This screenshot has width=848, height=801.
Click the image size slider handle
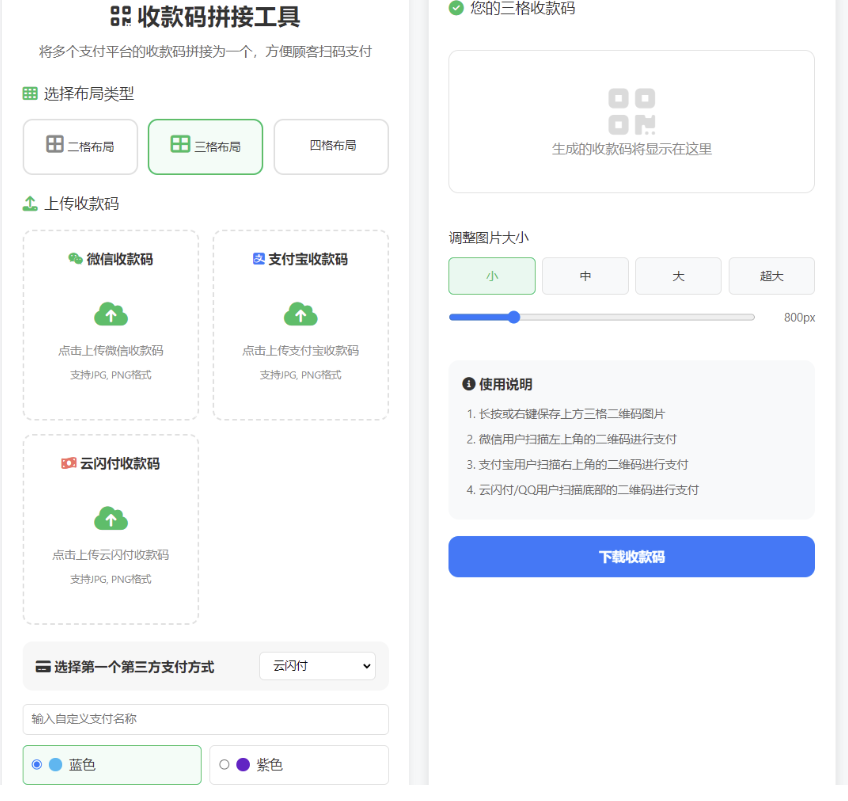(x=514, y=317)
